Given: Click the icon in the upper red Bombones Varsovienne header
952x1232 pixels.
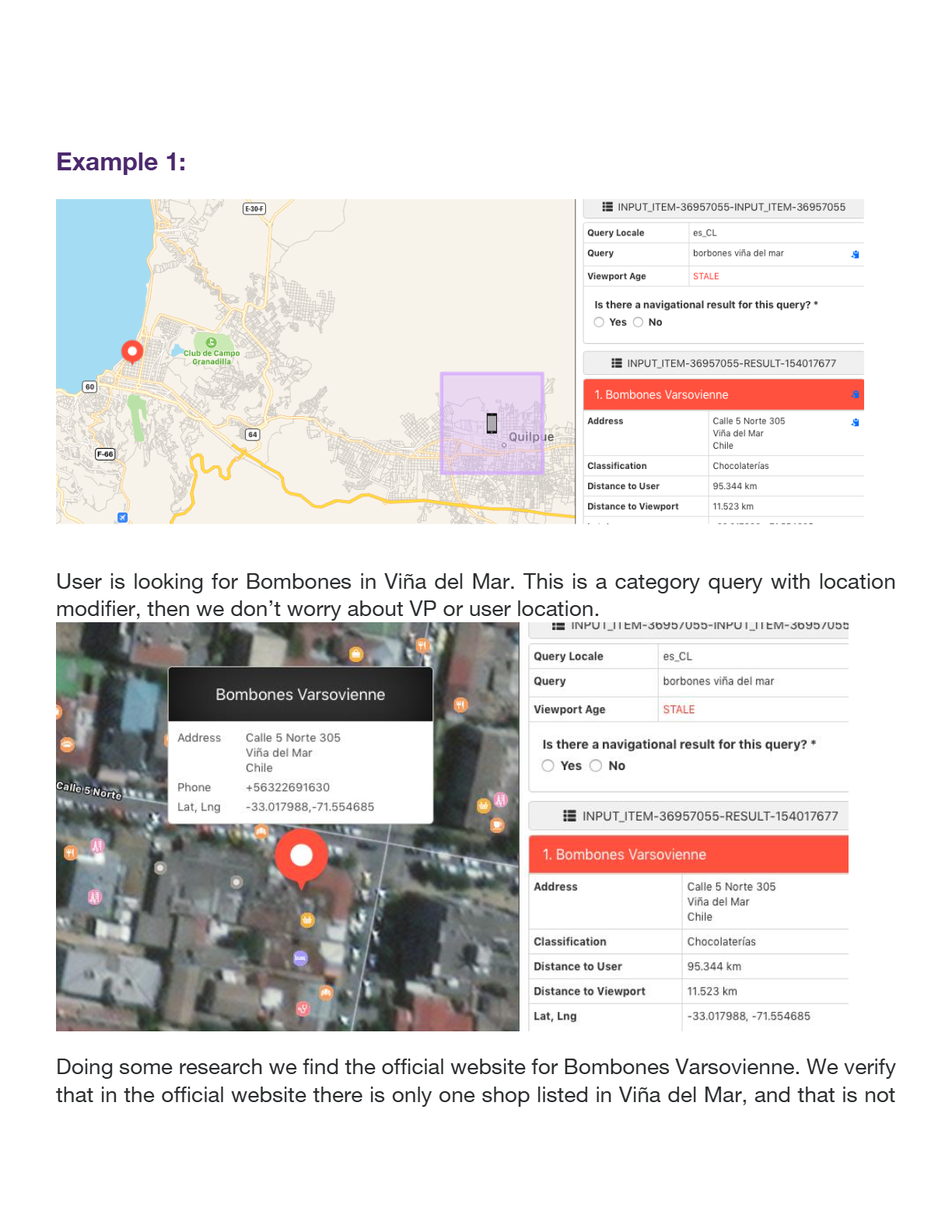Looking at the screenshot, I should pyautogui.click(x=855, y=395).
